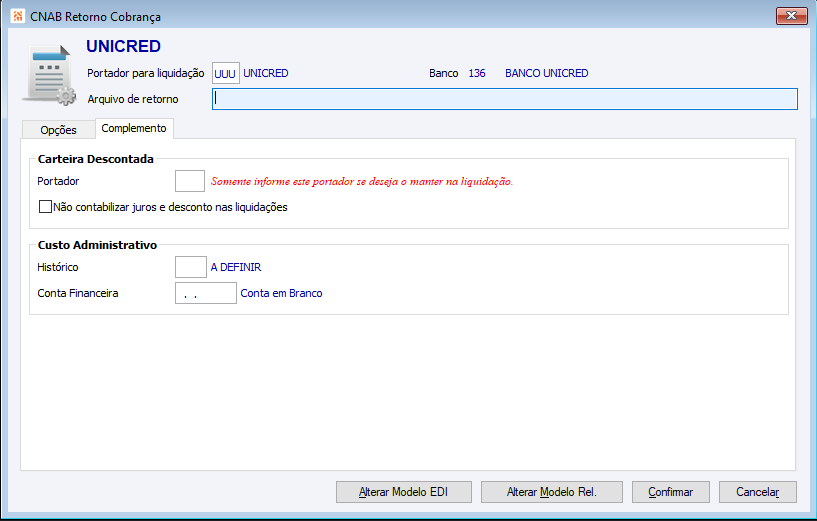Cancel the dialog with Cancelar button
The width and height of the screenshot is (817, 521).
758,492
